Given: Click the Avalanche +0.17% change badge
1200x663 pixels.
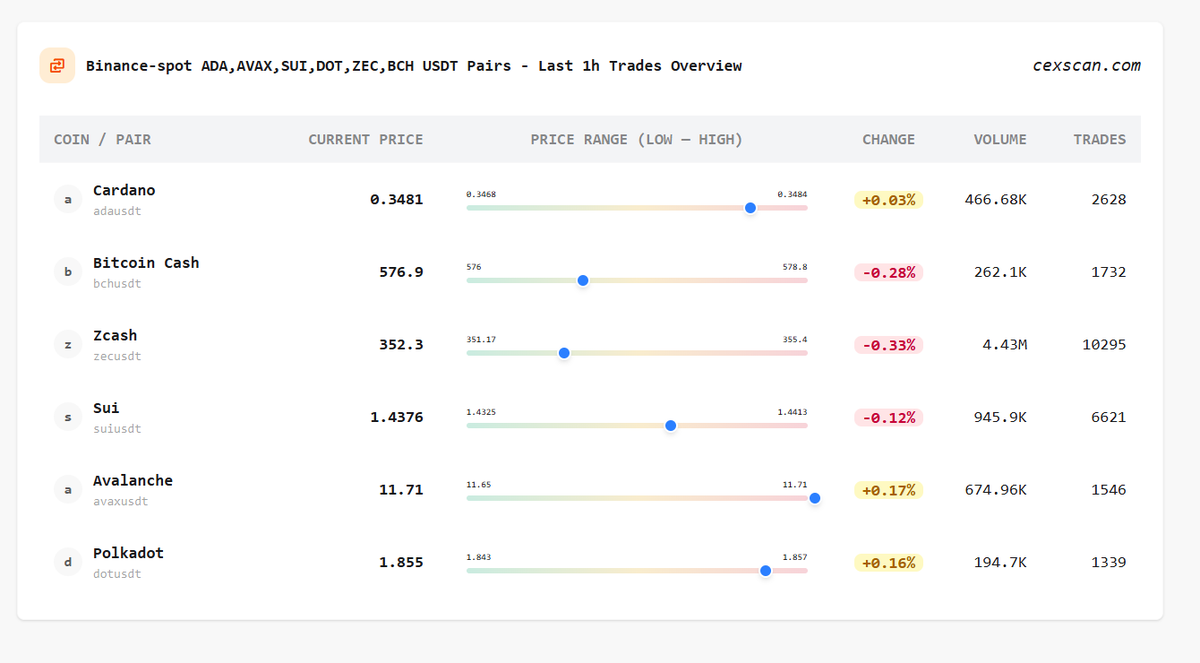Looking at the screenshot, I should coord(888,490).
